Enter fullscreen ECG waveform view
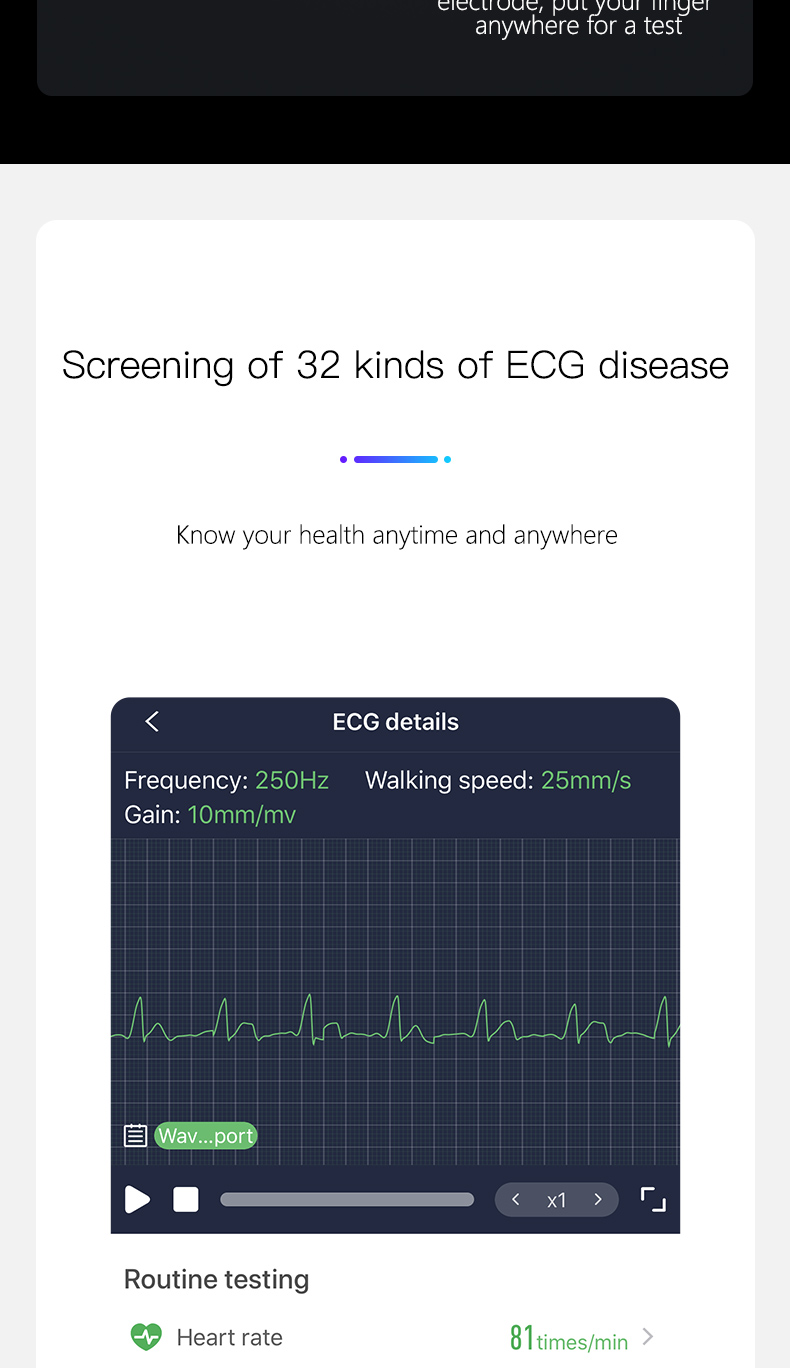Screen dimensions: 790x1368 pos(653,1199)
